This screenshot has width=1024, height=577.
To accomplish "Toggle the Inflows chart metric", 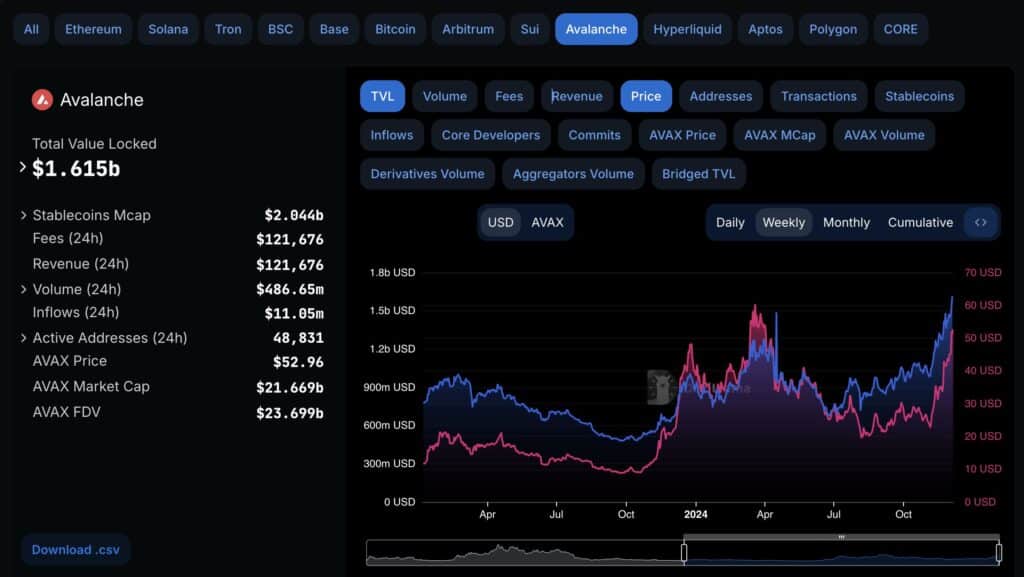I will click(392, 135).
